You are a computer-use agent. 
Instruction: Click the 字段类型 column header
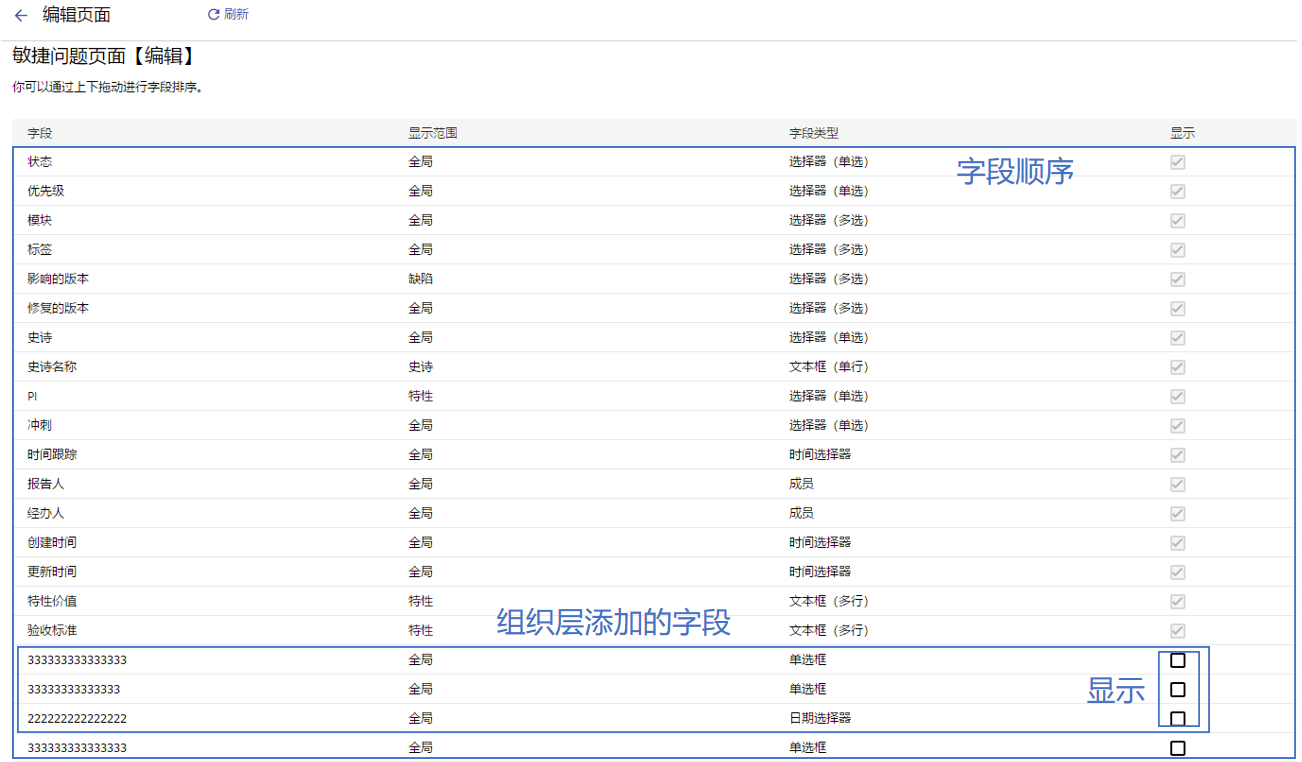point(813,133)
